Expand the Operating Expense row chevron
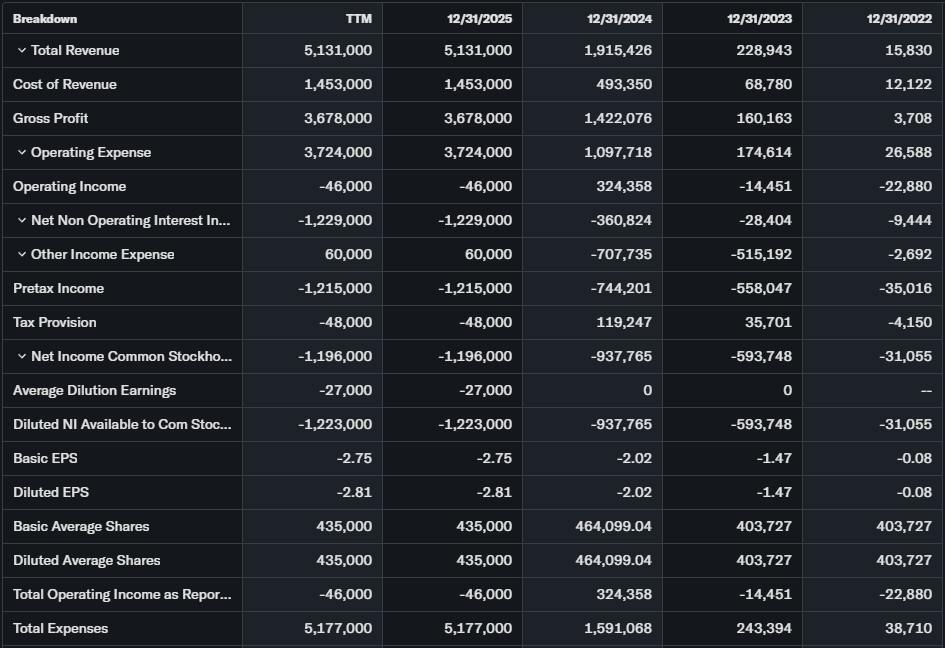The width and height of the screenshot is (945, 648). 21,152
